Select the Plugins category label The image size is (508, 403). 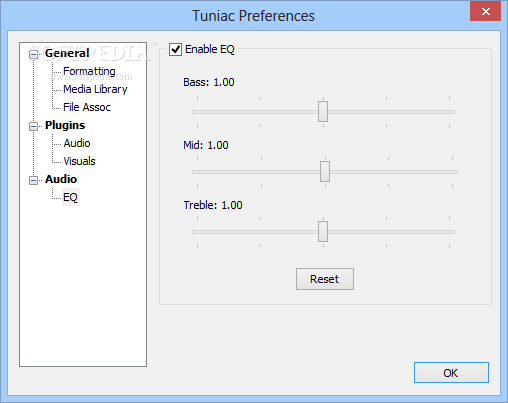pos(65,125)
